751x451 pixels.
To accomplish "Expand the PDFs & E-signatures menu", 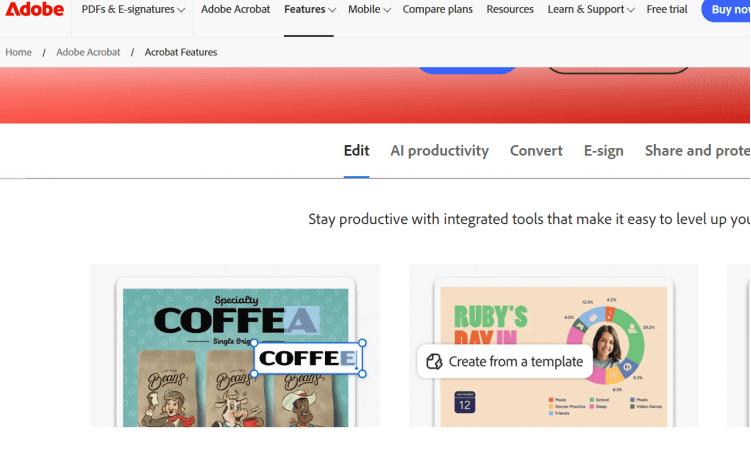I will [133, 10].
